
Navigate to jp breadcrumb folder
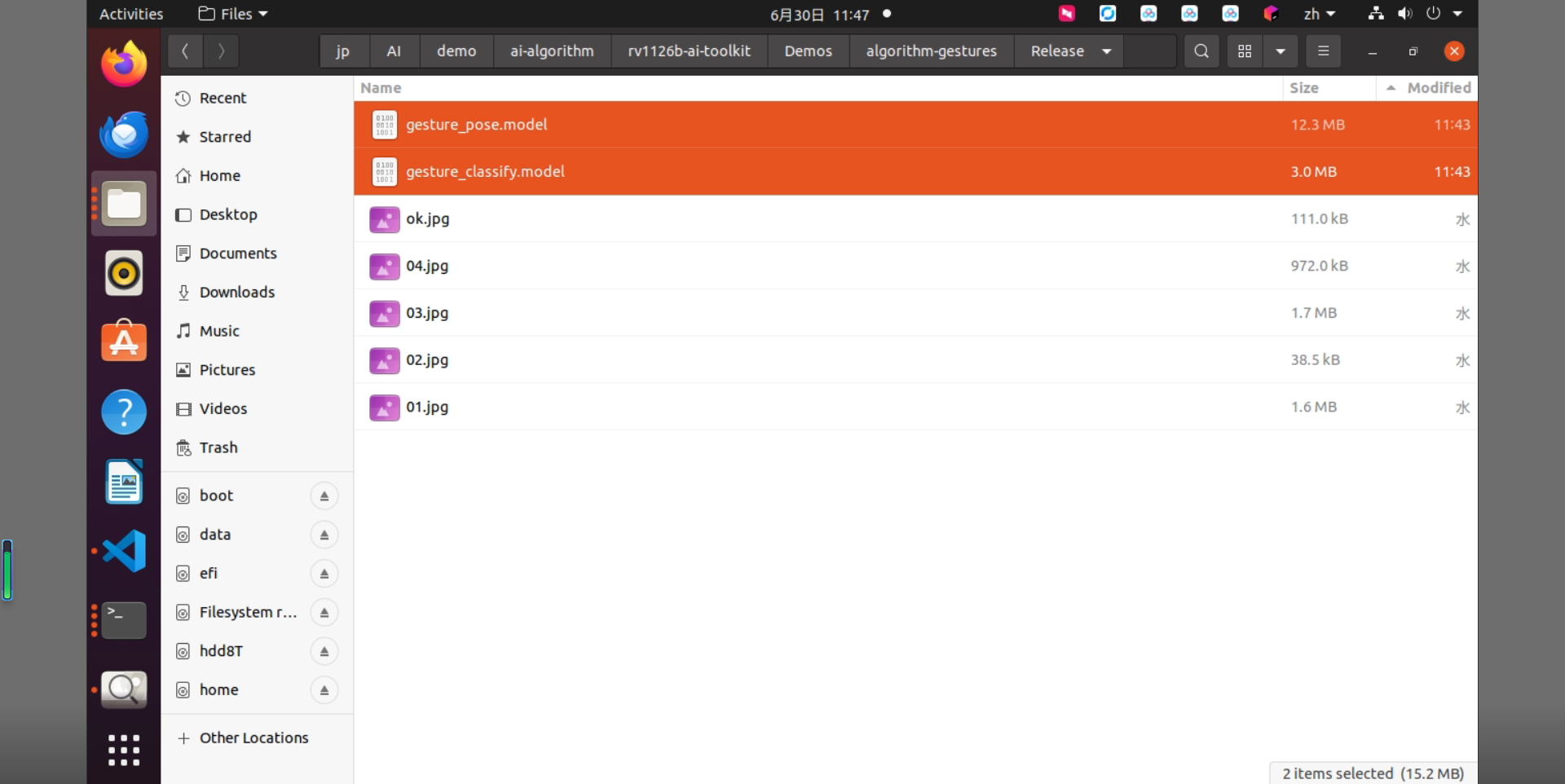(x=343, y=51)
